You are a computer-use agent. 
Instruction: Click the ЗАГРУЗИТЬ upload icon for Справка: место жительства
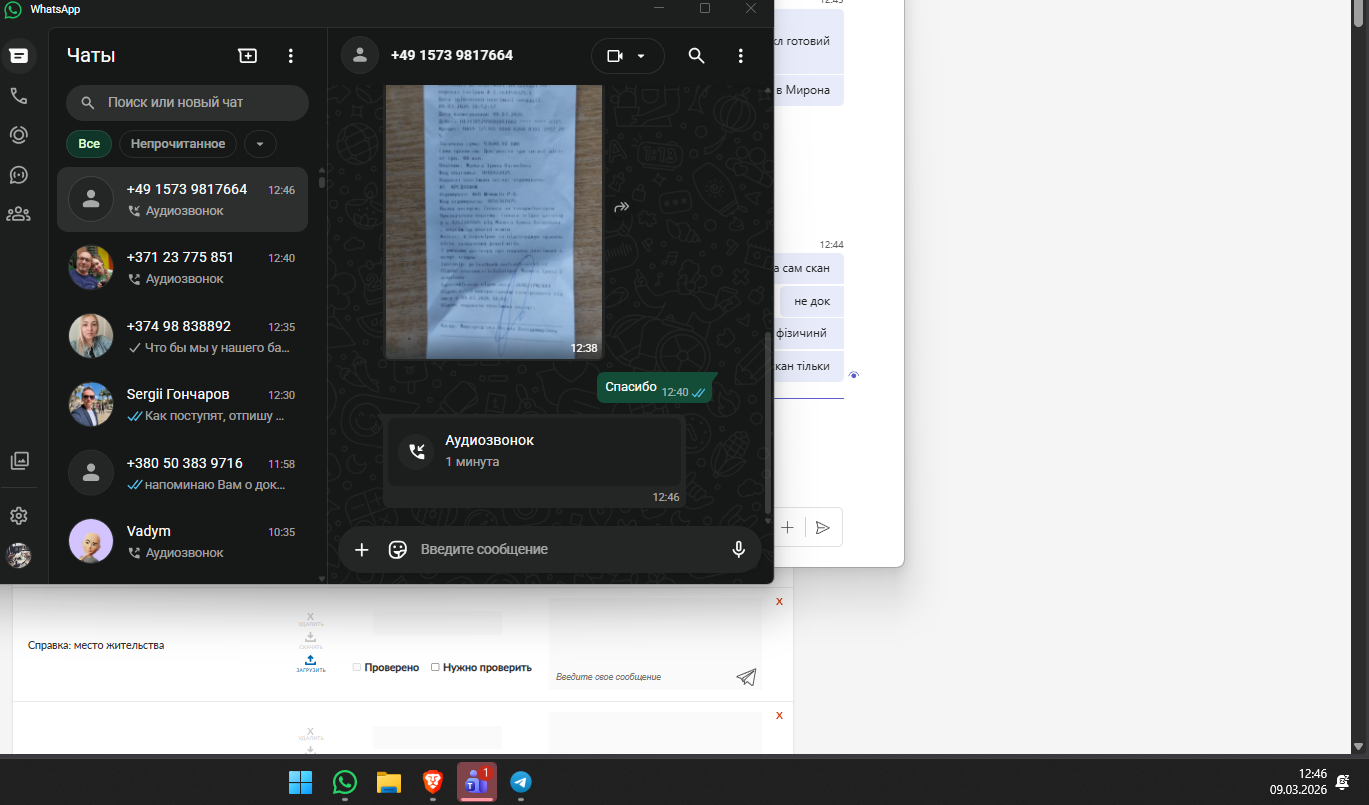point(310,663)
